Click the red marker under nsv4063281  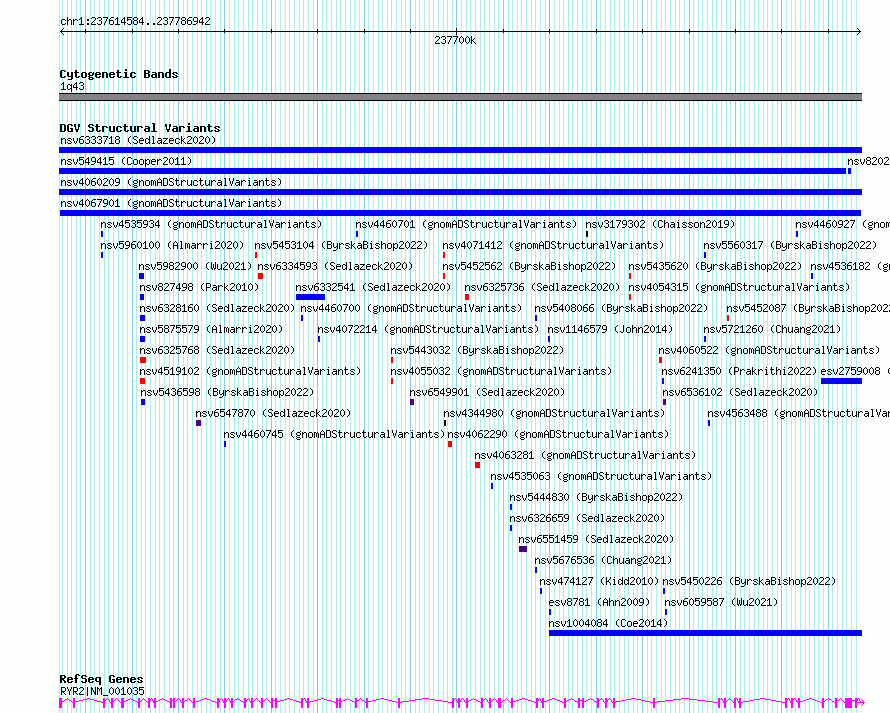(477, 465)
